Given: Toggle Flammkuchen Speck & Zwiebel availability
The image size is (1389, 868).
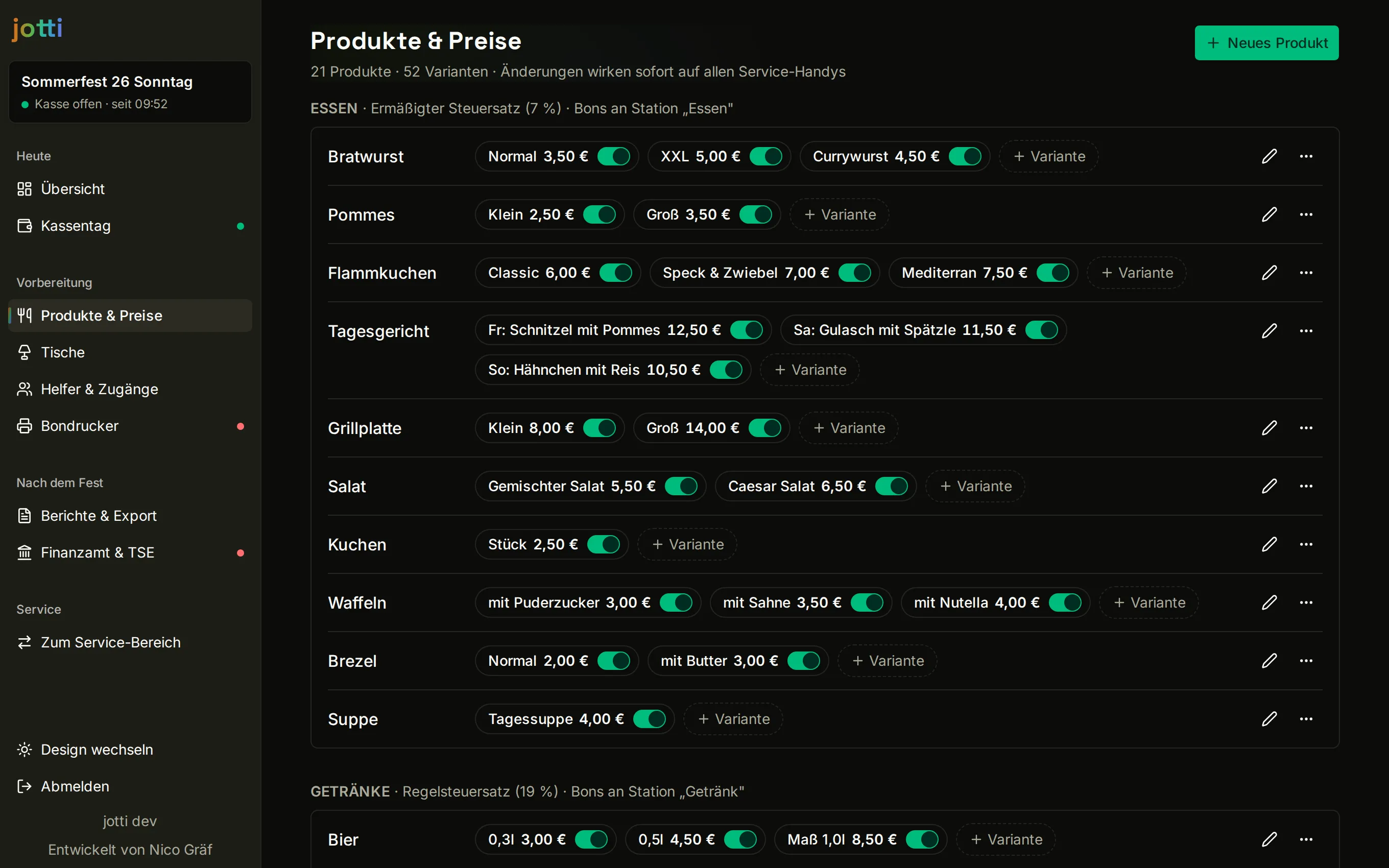Looking at the screenshot, I should click(x=855, y=272).
